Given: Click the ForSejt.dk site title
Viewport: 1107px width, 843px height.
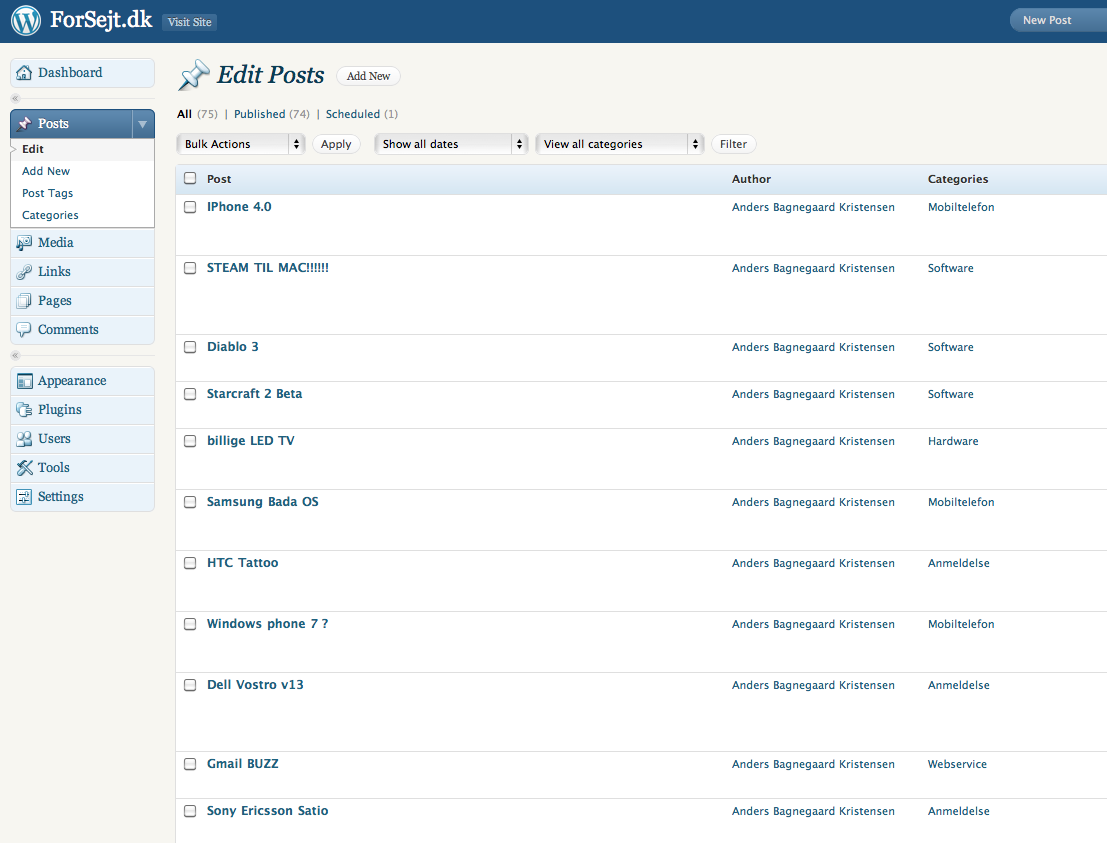Looking at the screenshot, I should click(101, 20).
